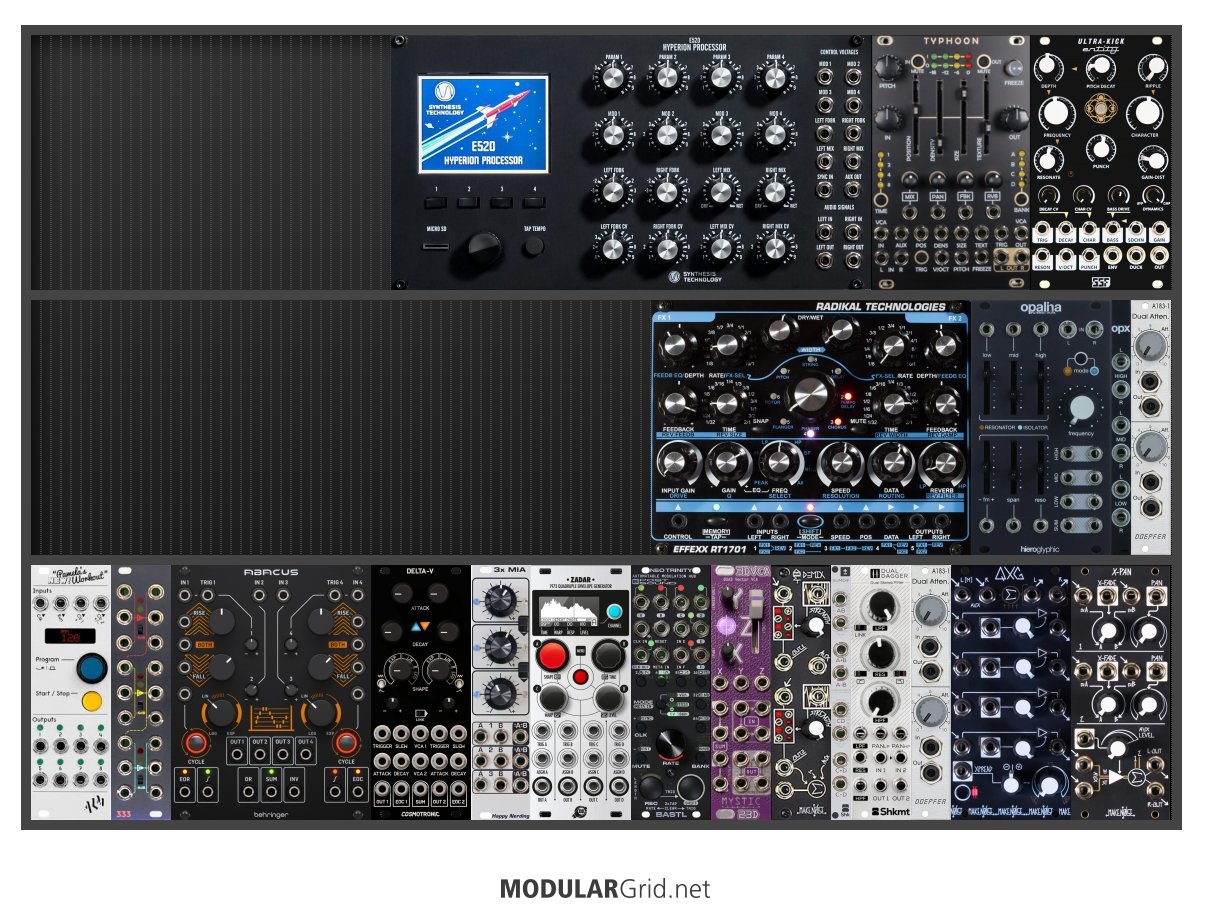Click the EFFEXX MEMORY TAP button

716,522
